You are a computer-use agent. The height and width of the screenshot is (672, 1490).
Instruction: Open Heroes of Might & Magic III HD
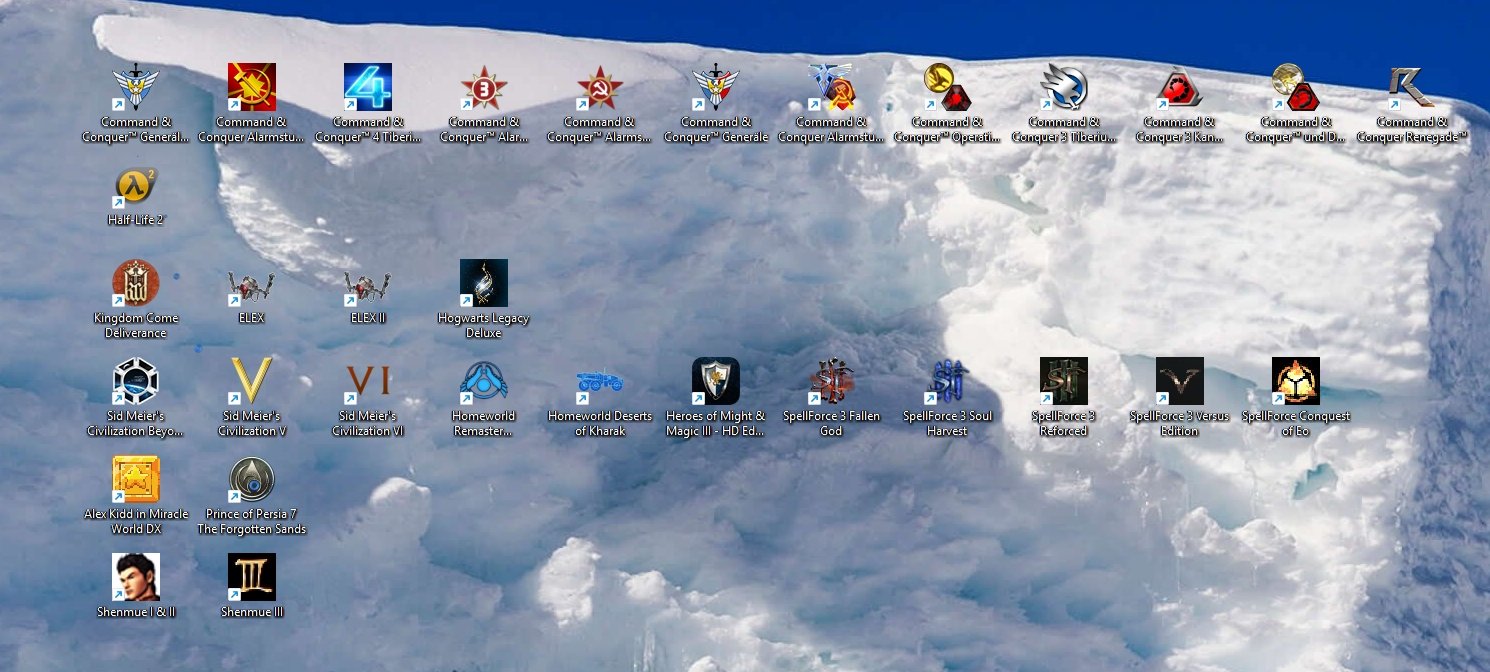coord(716,381)
